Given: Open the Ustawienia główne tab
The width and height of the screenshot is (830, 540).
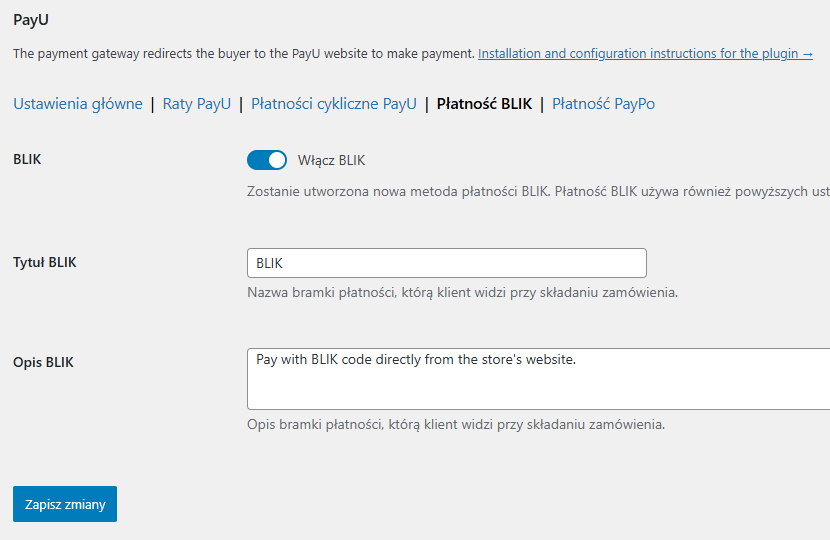Looking at the screenshot, I should 78,103.
